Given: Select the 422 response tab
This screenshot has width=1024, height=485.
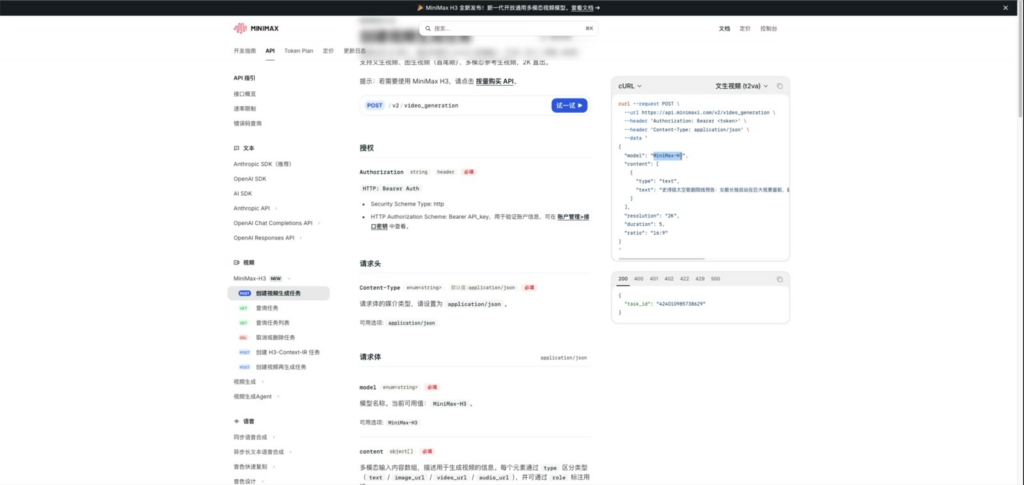Looking at the screenshot, I should (x=684, y=279).
